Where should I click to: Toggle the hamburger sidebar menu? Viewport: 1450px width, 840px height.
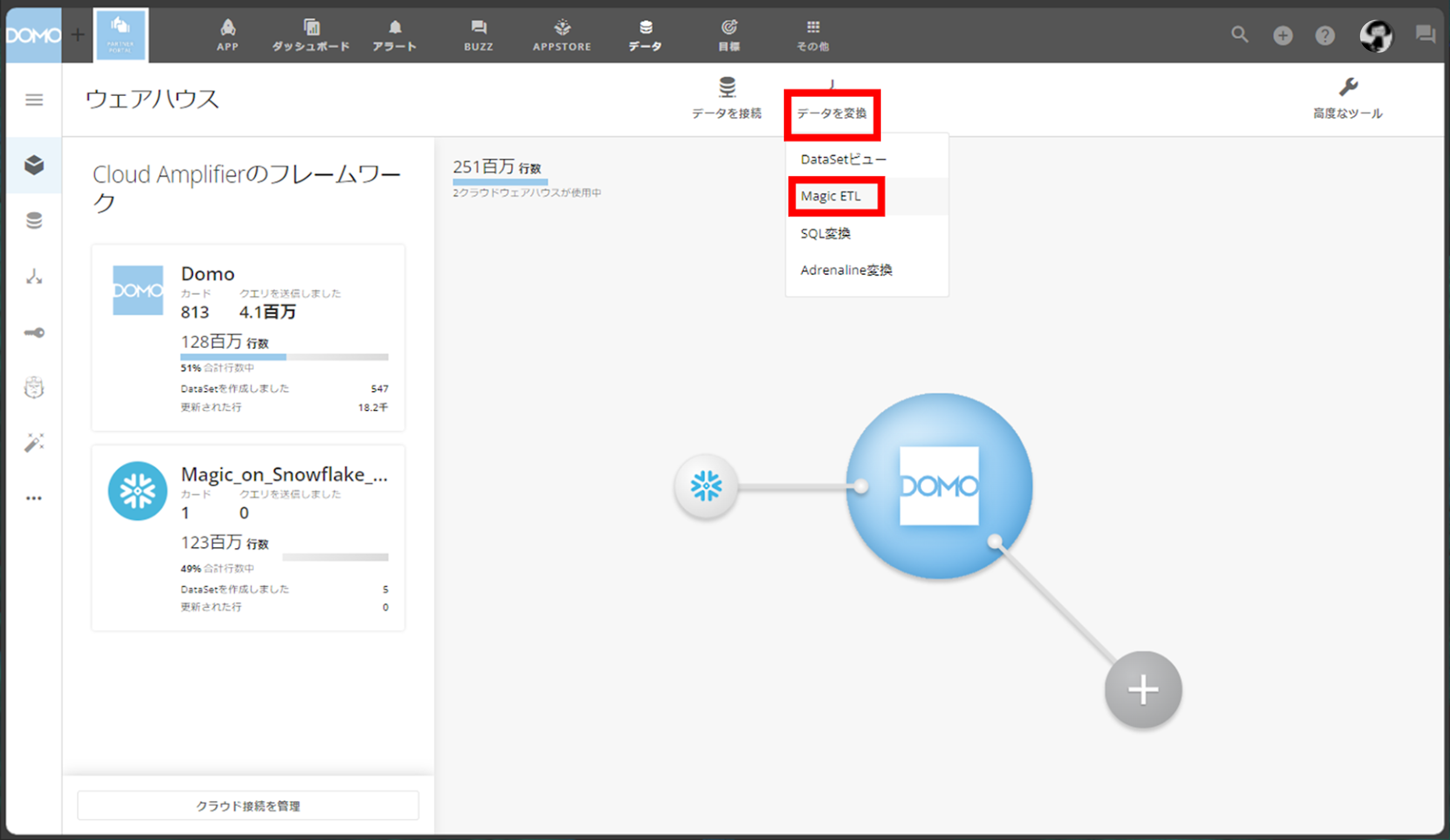pyautogui.click(x=34, y=100)
